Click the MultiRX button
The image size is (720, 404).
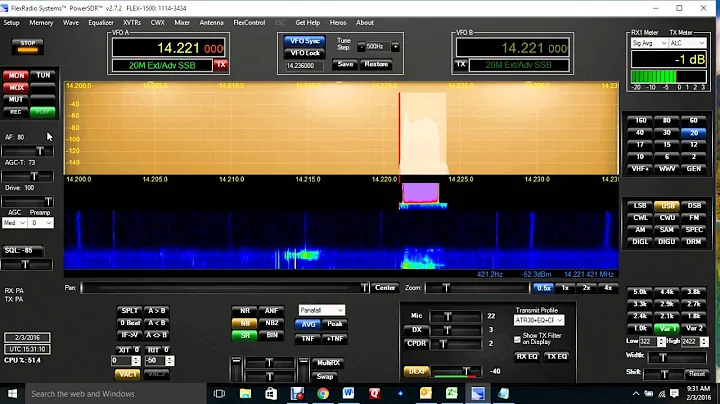click(329, 363)
